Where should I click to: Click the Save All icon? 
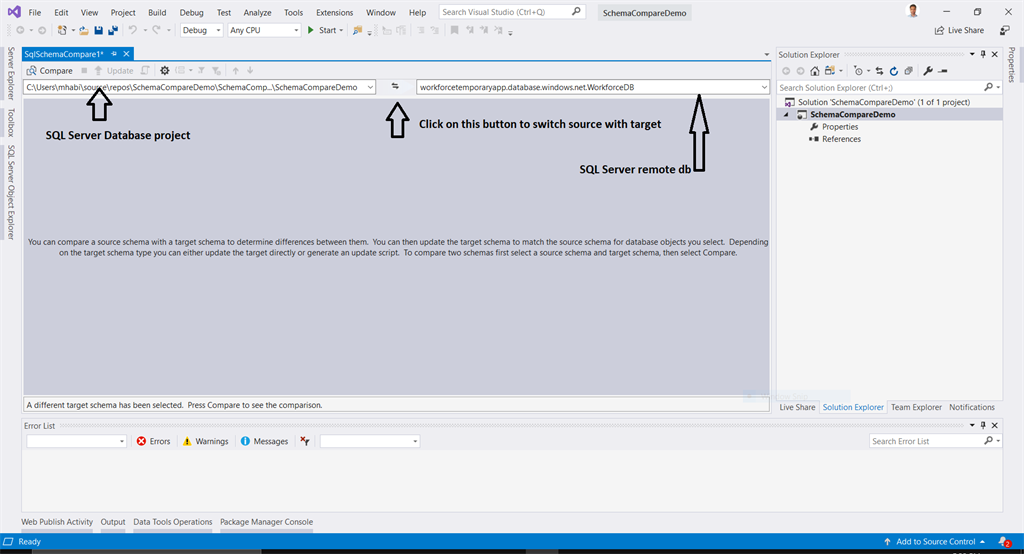113,30
